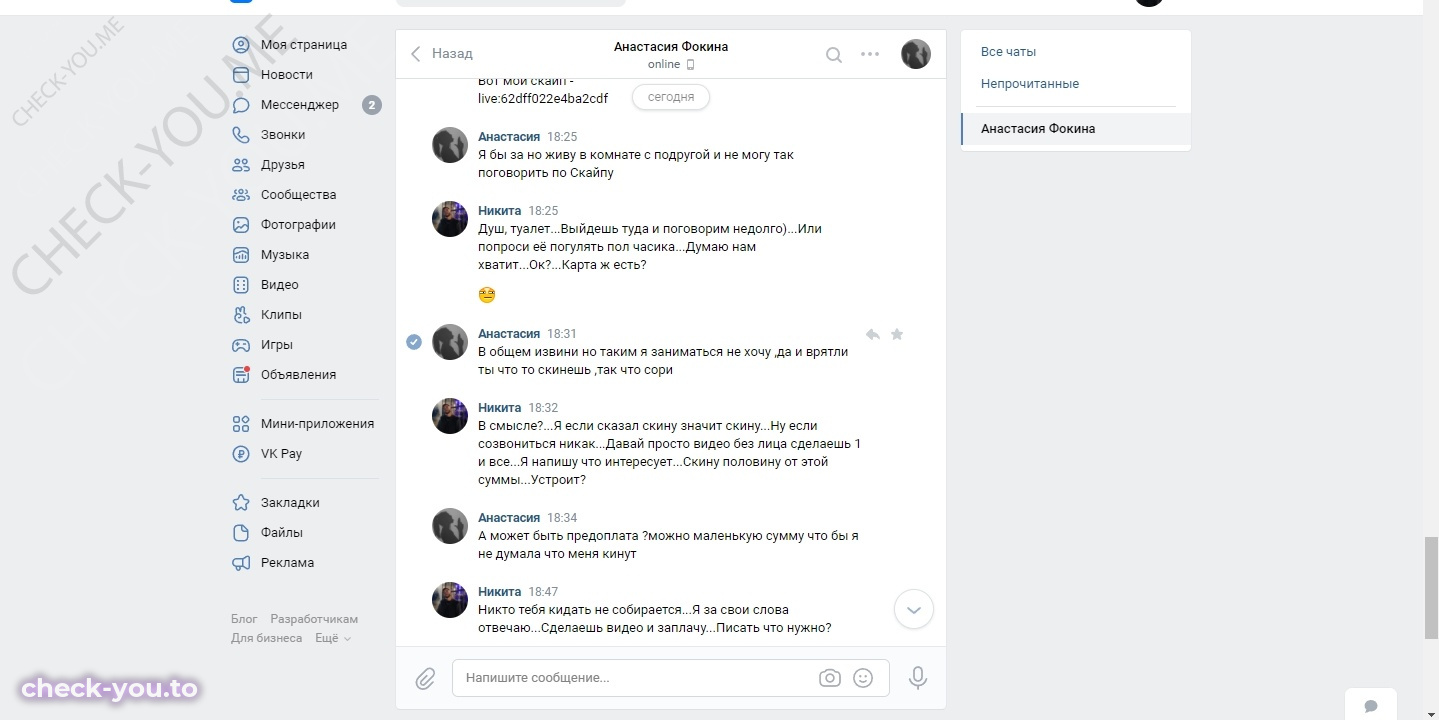Click the unread badge 2 beside Мессенджер
Screen dimensions: 1439x720
point(372,105)
